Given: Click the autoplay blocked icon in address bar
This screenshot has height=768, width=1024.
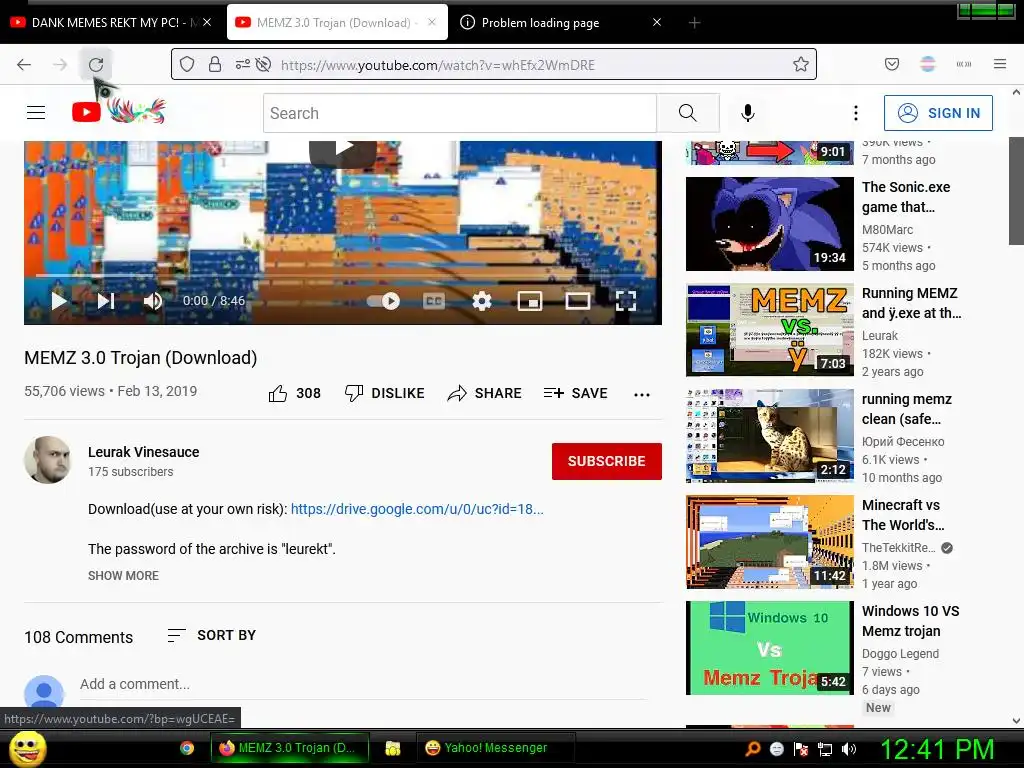Looking at the screenshot, I should [263, 64].
